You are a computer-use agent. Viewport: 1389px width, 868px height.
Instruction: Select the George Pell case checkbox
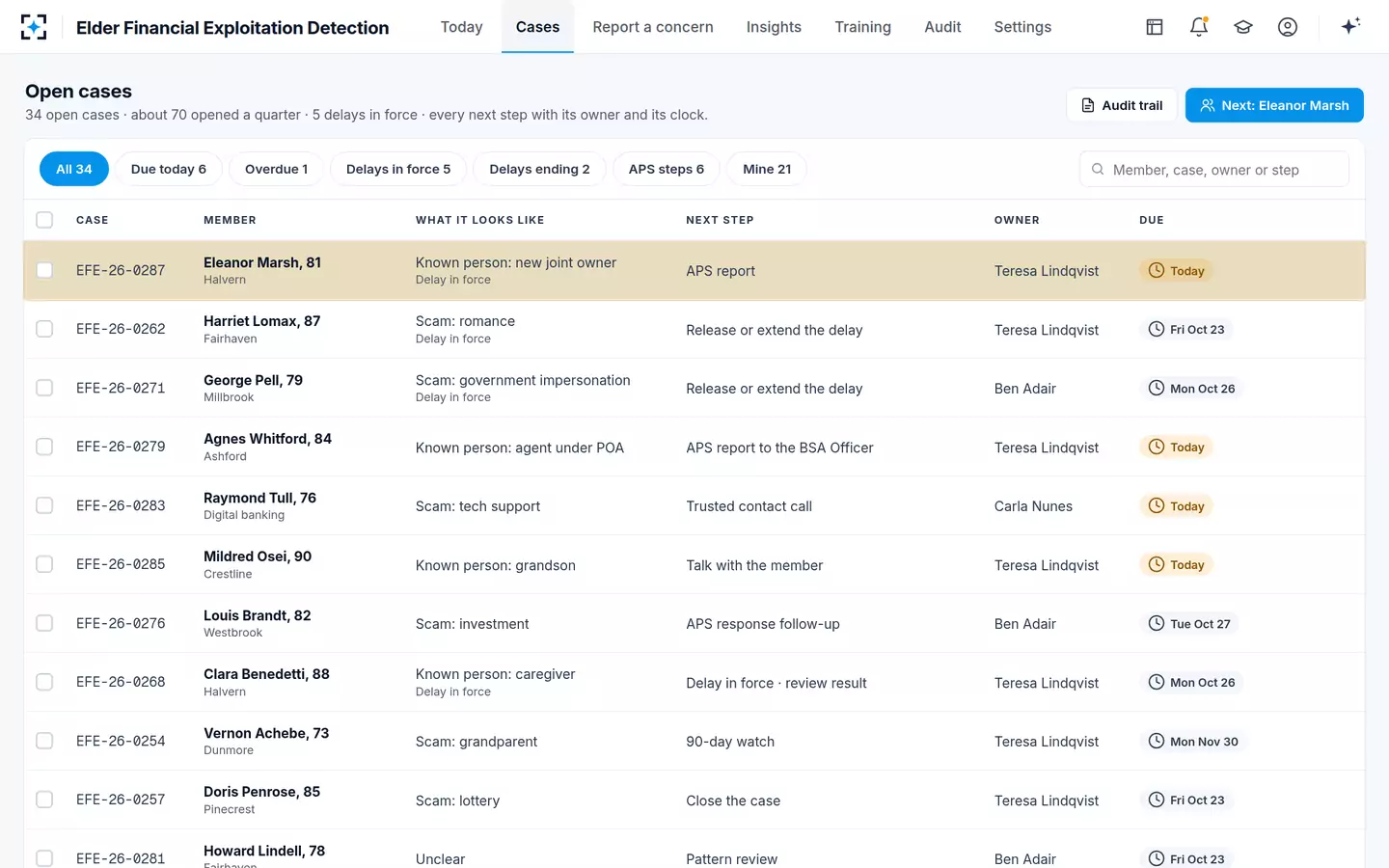point(44,388)
